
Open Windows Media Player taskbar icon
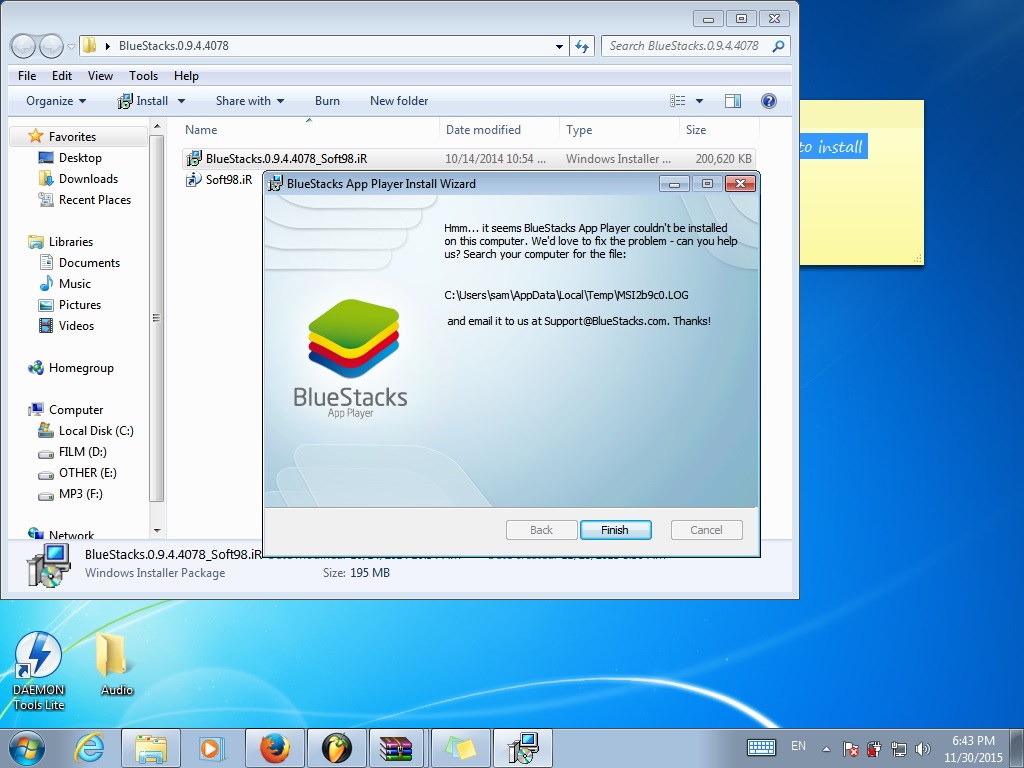(x=212, y=748)
